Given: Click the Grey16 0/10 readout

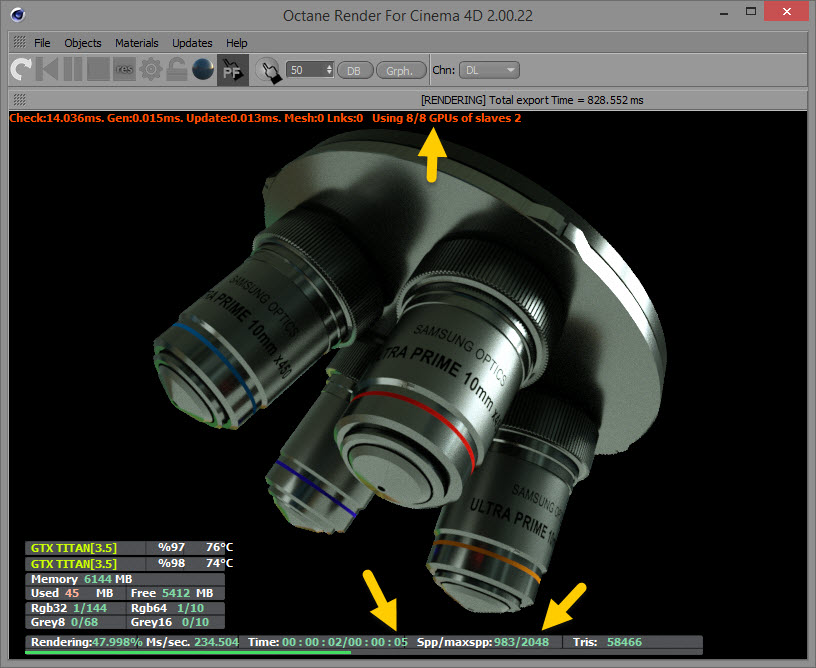Looking at the screenshot, I should tap(176, 622).
